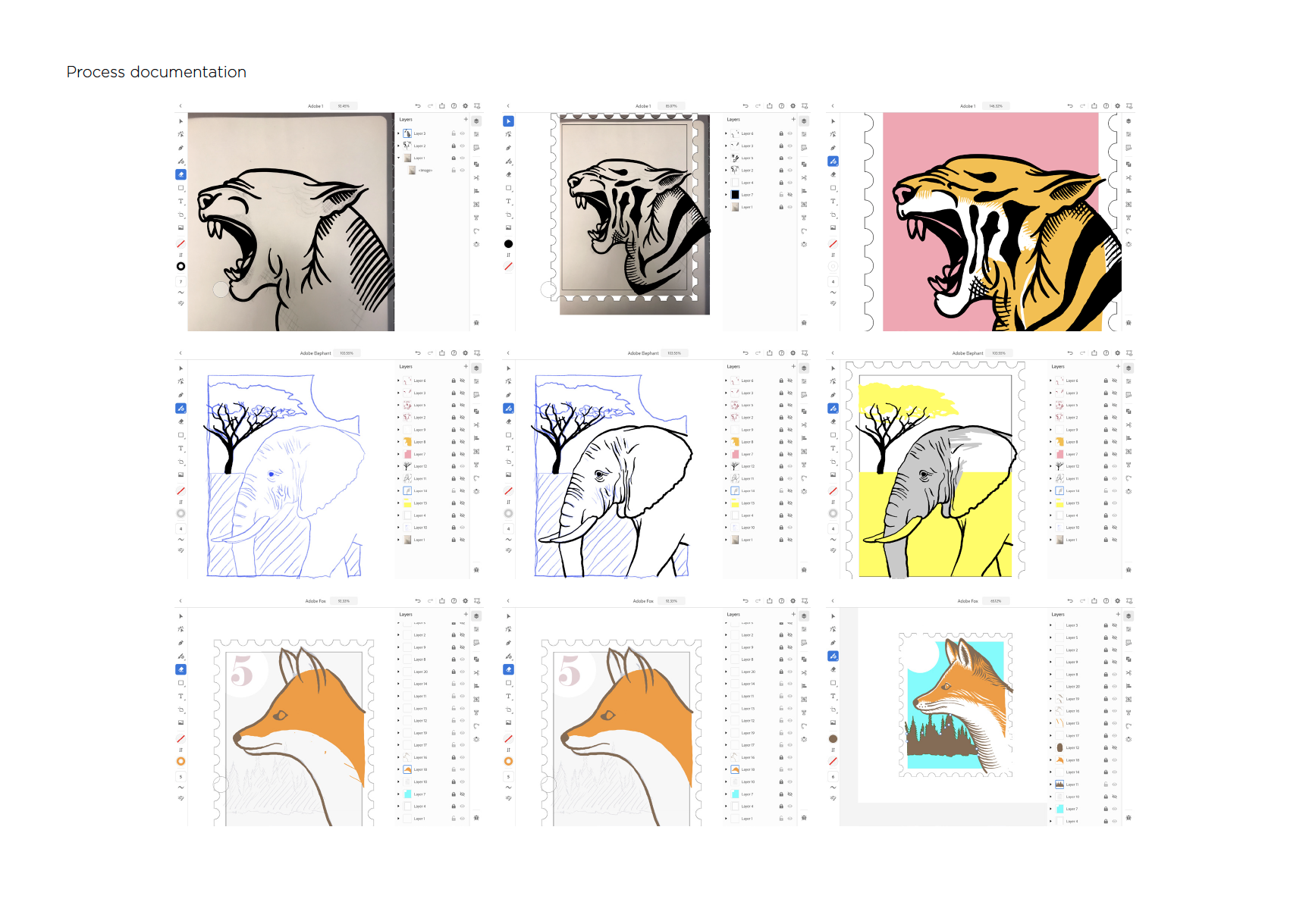Click Undo arrow in the pink tiger screenshot
1309x924 pixels.
coord(1070,106)
